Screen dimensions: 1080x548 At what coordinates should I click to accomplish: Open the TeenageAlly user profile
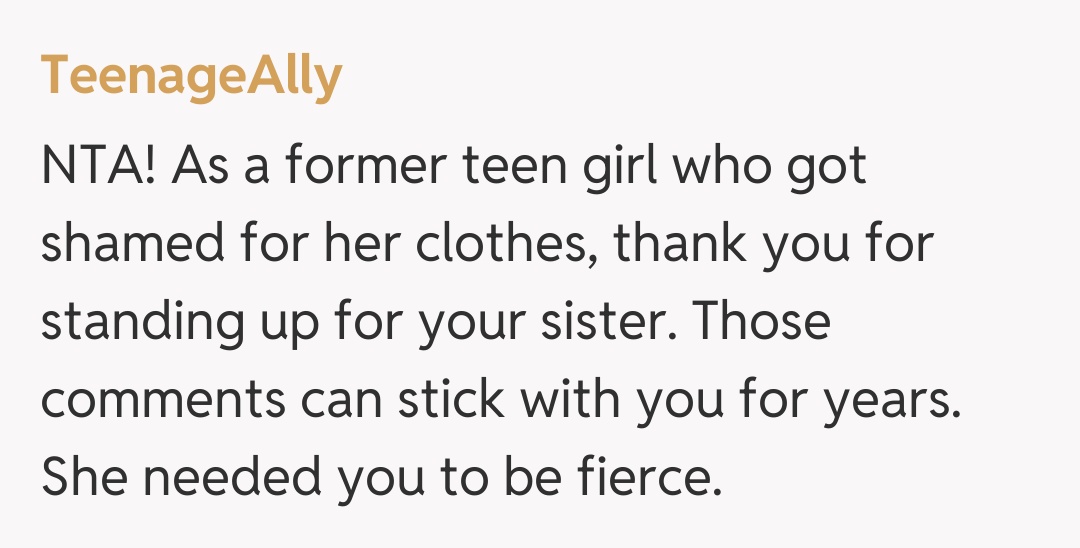[x=191, y=77]
